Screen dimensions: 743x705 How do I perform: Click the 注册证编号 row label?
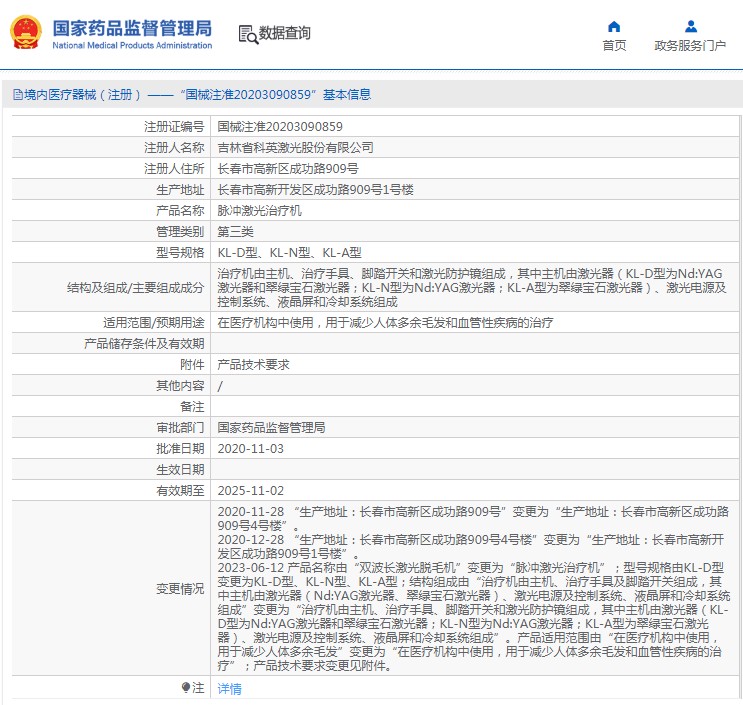pos(174,127)
